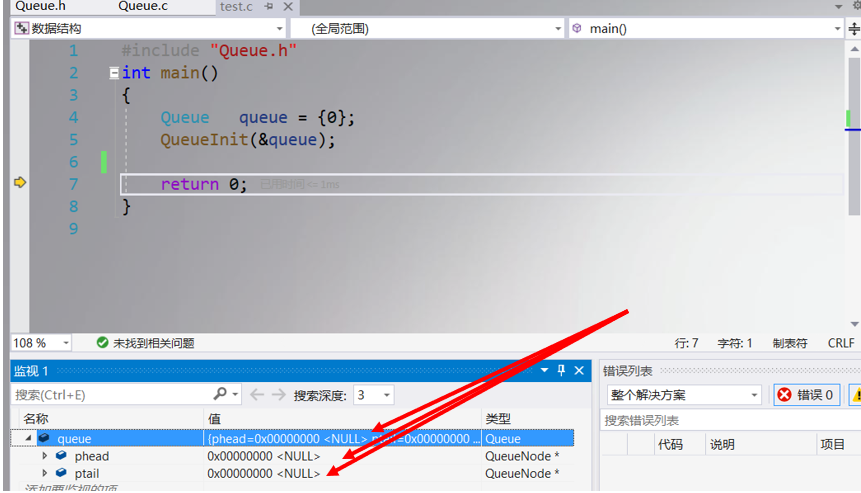Click the yellow current-statement arrow at line 7
Image resolution: width=861 pixels, height=493 pixels.
20,182
